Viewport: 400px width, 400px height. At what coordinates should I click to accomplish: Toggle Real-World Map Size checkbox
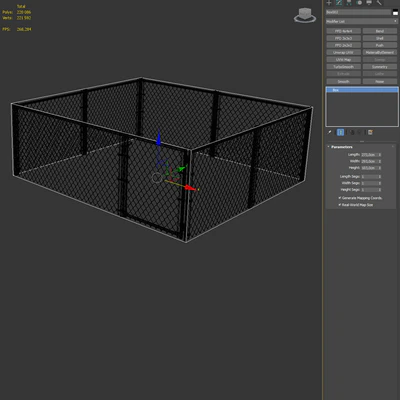(x=340, y=205)
